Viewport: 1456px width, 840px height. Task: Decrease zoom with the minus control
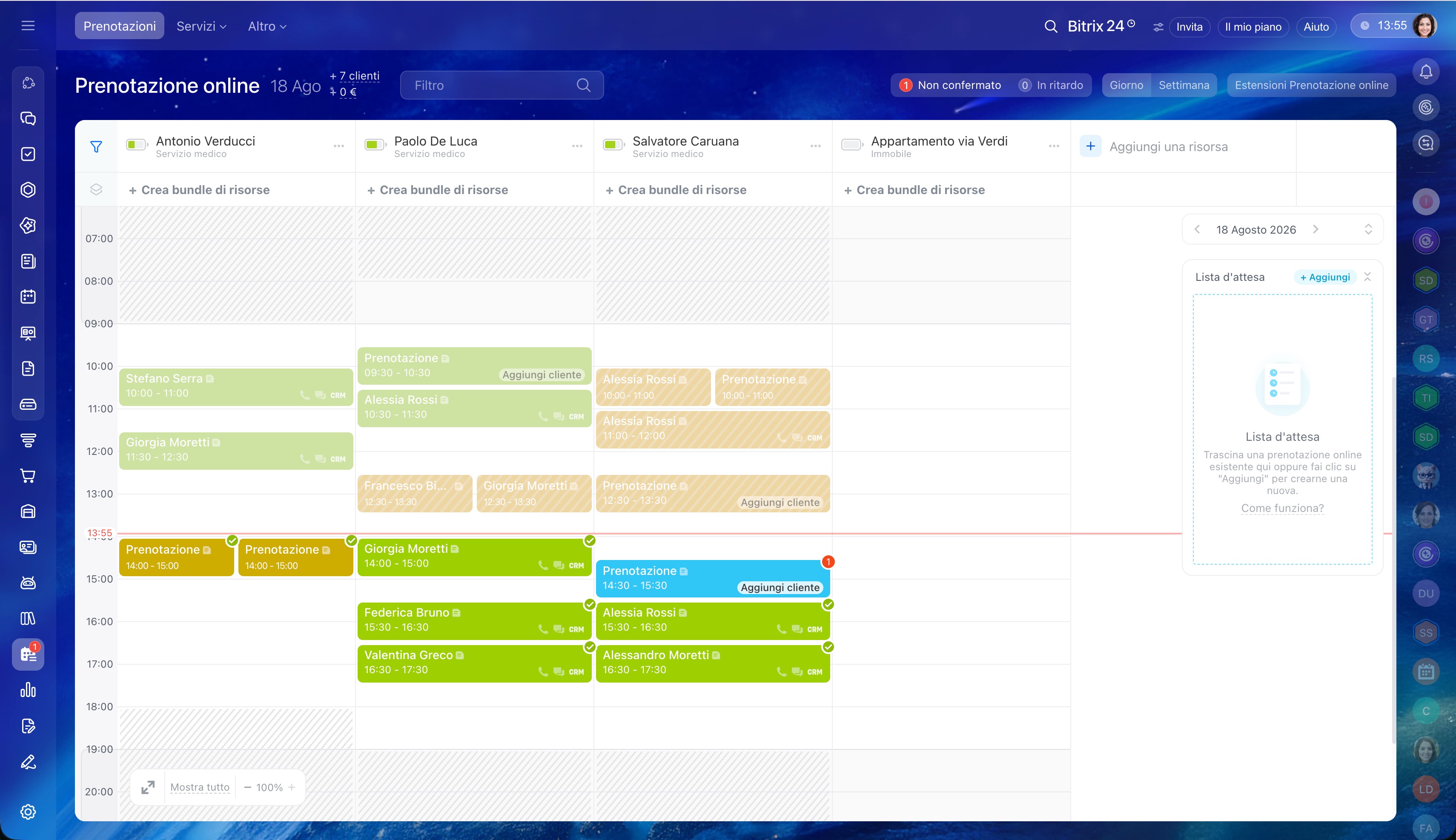click(x=247, y=787)
